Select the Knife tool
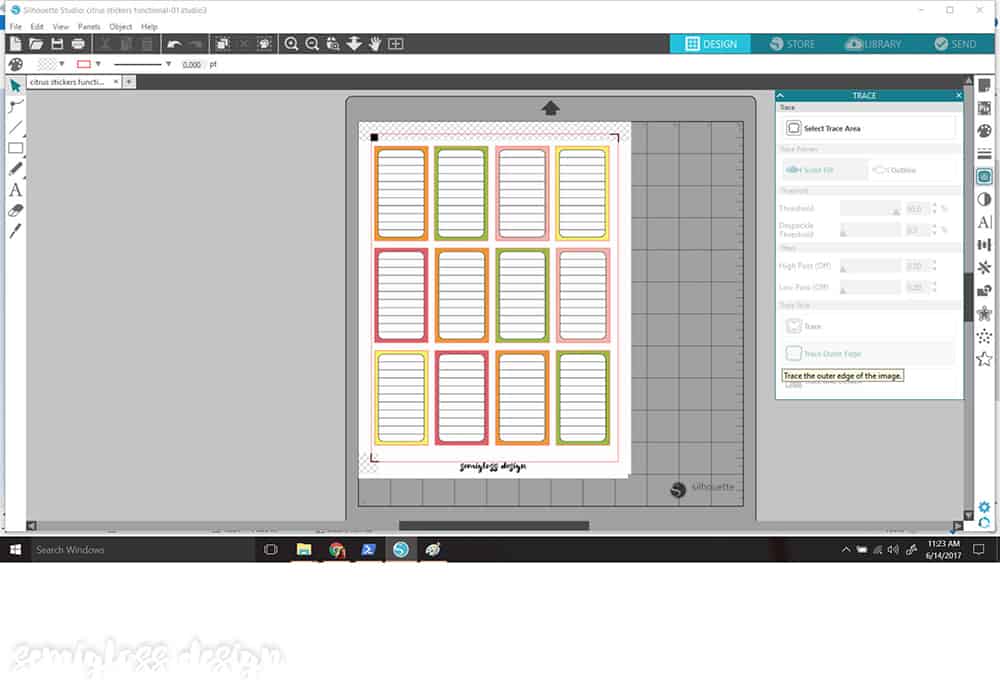This screenshot has height=687, width=1000. (x=15, y=231)
